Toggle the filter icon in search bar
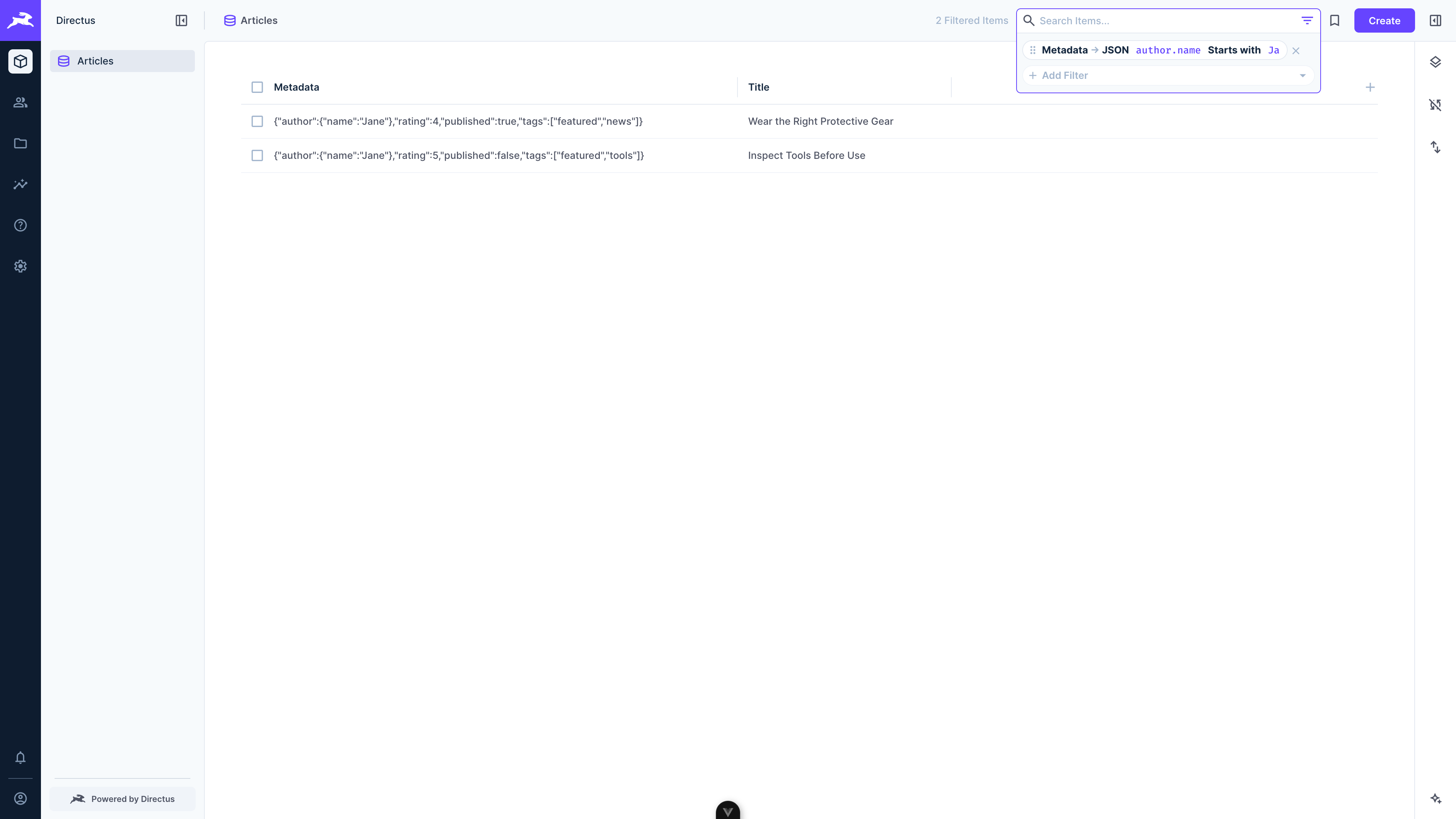This screenshot has width=1456, height=819. pos(1307,20)
